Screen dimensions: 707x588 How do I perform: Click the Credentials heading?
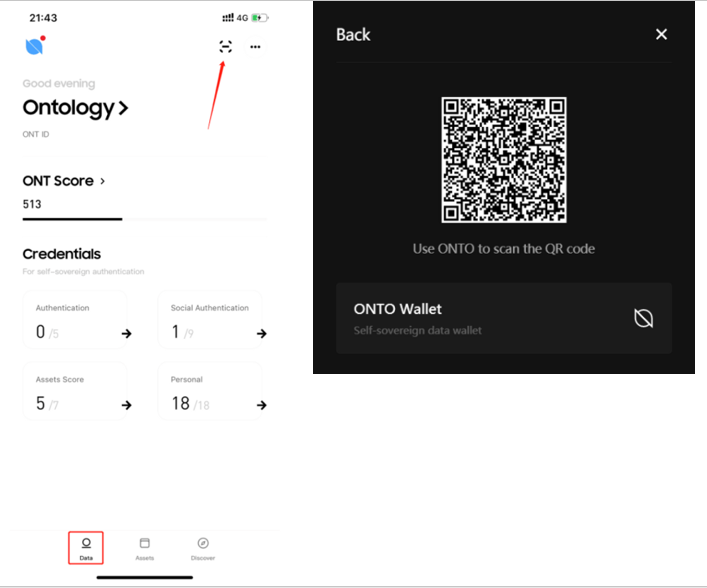(62, 254)
